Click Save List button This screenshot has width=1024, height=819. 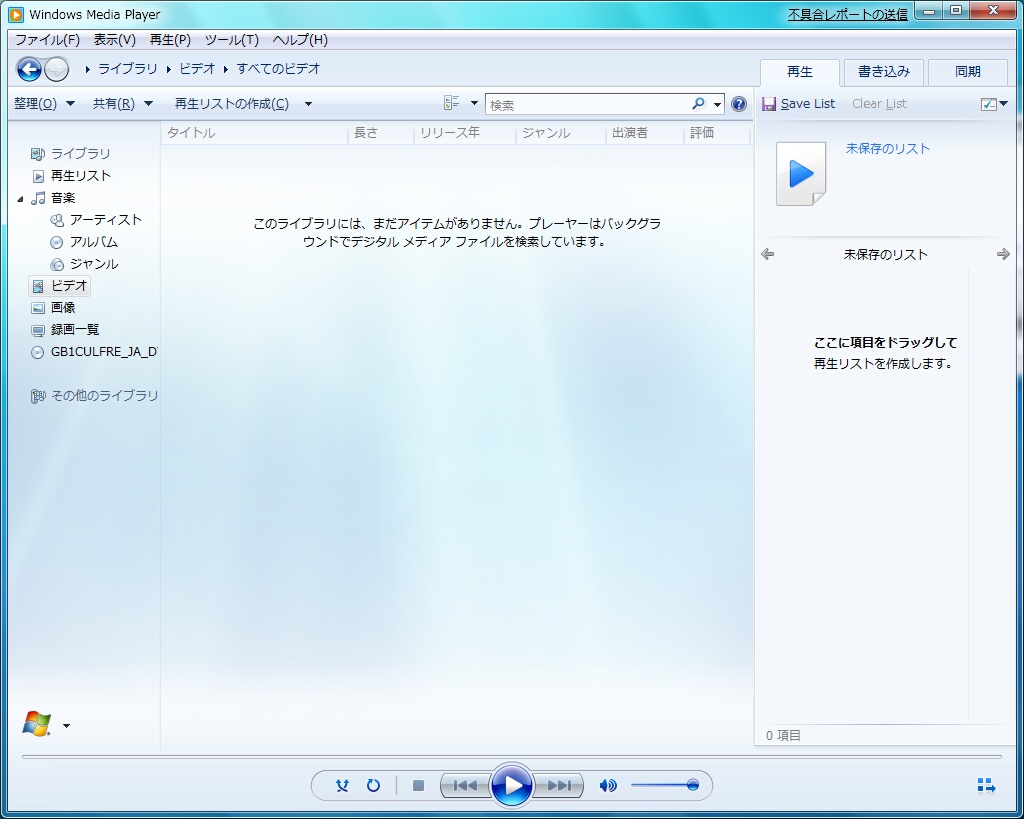[799, 104]
